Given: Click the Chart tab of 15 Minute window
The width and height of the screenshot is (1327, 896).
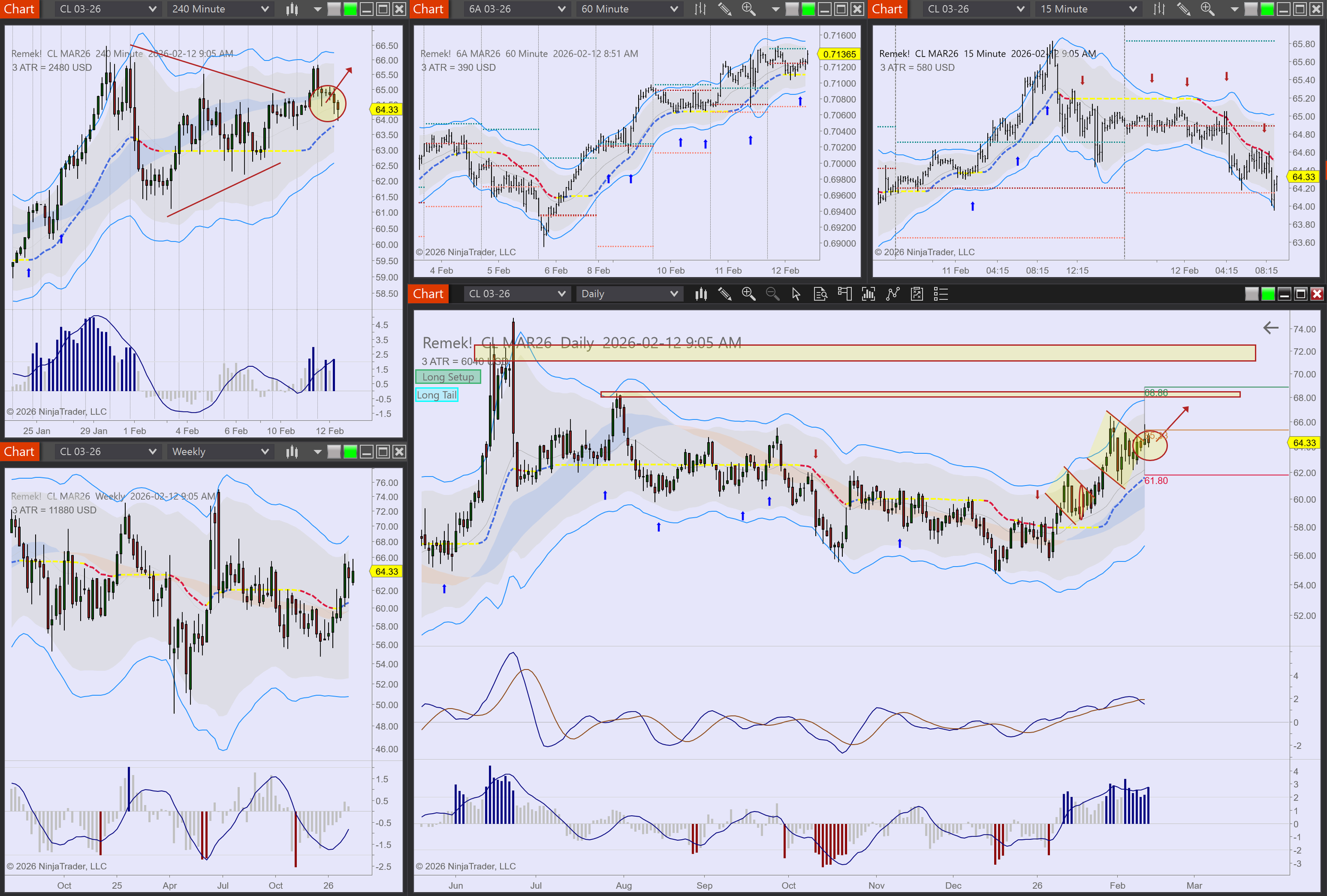Looking at the screenshot, I should click(887, 9).
